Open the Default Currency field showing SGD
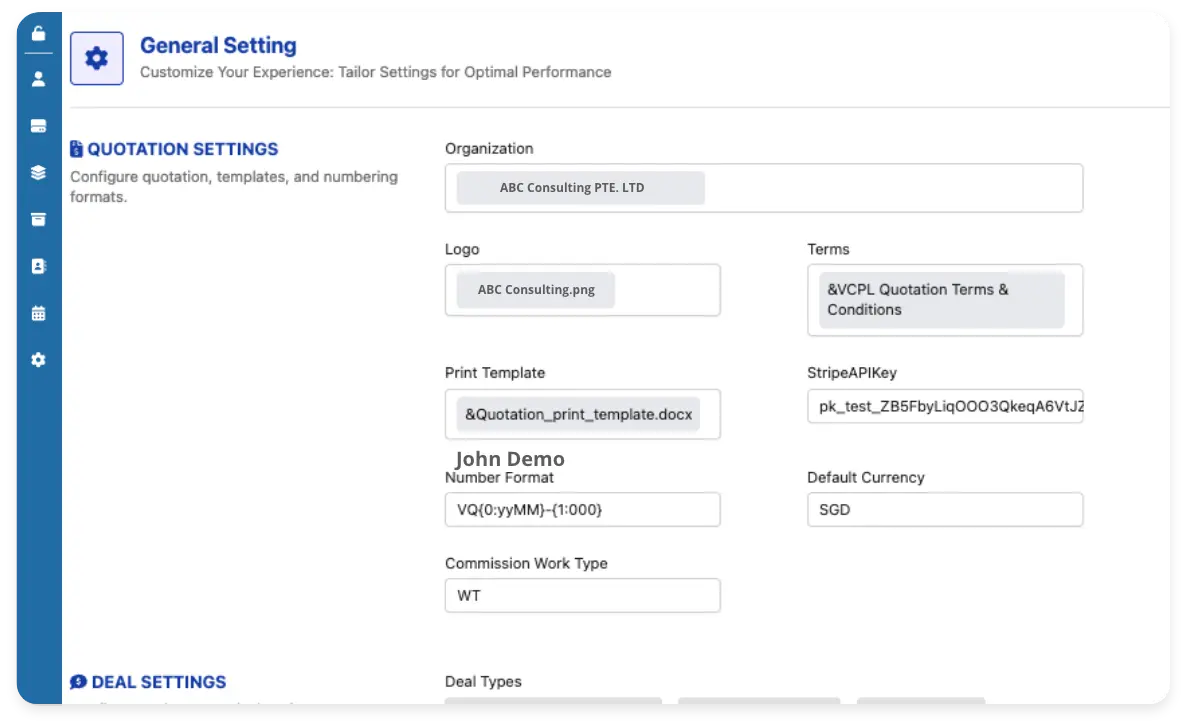The height and width of the screenshot is (728, 1188). click(x=945, y=510)
